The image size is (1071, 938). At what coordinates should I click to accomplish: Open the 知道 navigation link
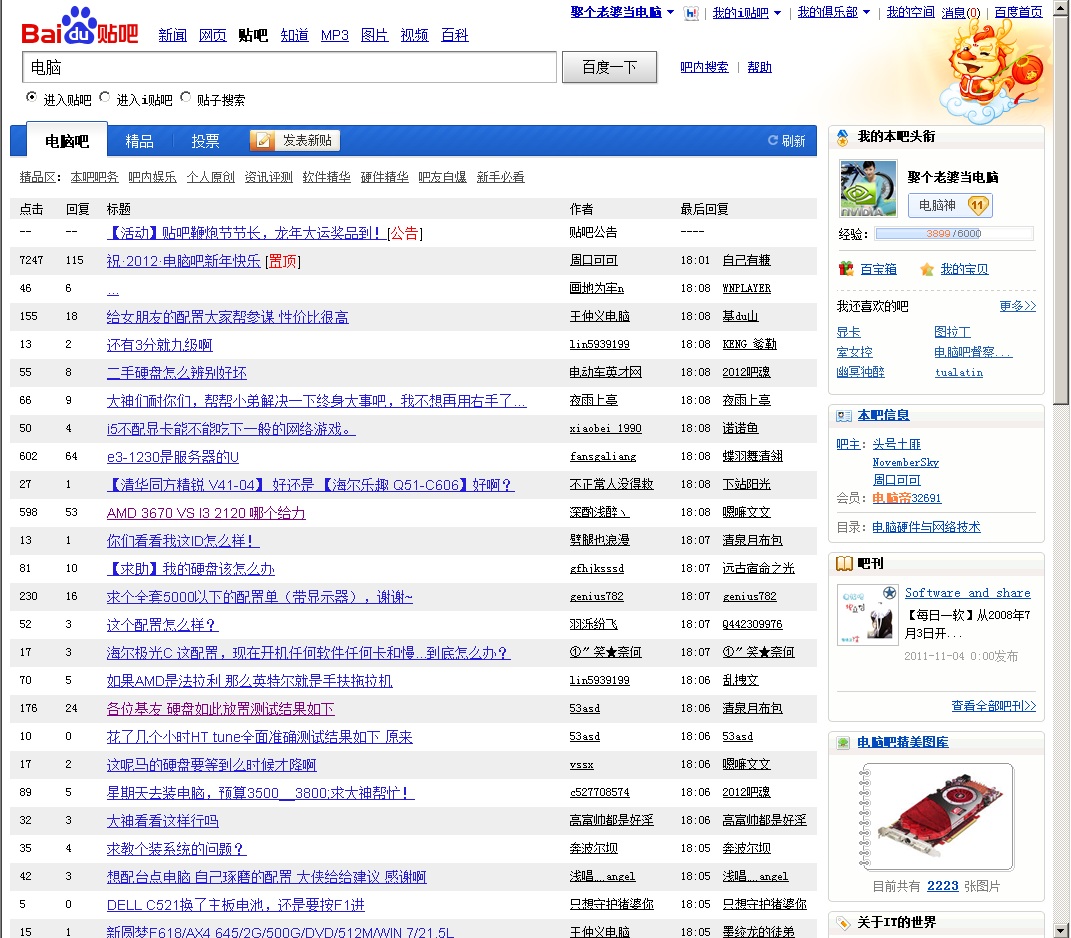pyautogui.click(x=294, y=35)
